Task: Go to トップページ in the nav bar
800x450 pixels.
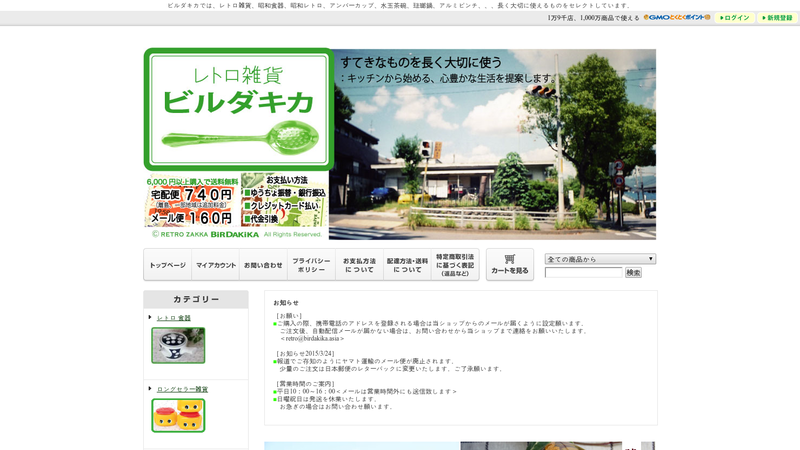Action: point(167,265)
